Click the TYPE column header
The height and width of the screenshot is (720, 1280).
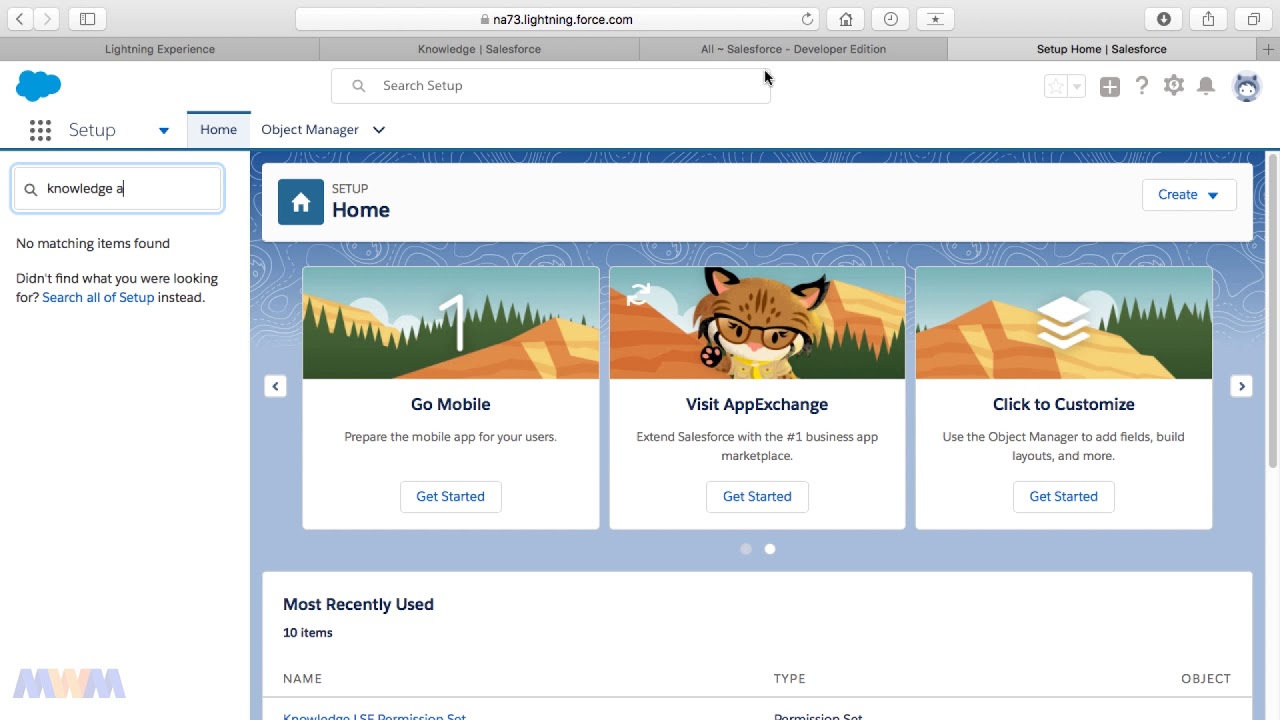click(789, 678)
